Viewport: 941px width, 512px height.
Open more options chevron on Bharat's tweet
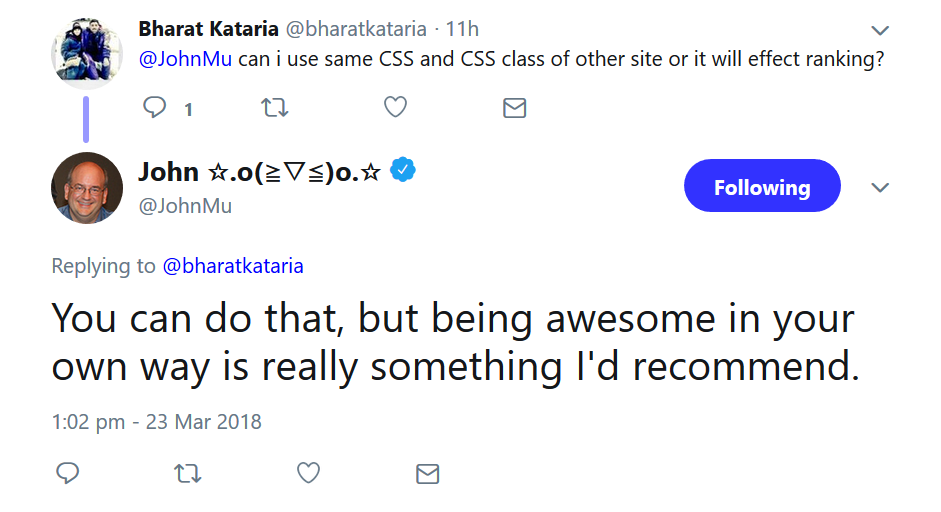coord(880,30)
